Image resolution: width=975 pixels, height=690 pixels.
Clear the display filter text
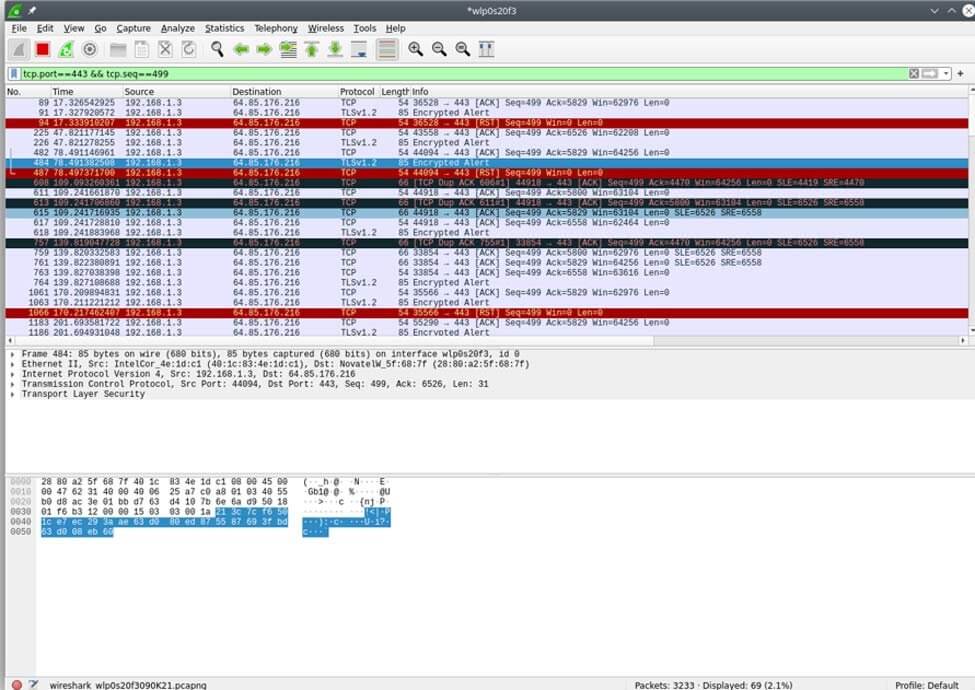914,74
